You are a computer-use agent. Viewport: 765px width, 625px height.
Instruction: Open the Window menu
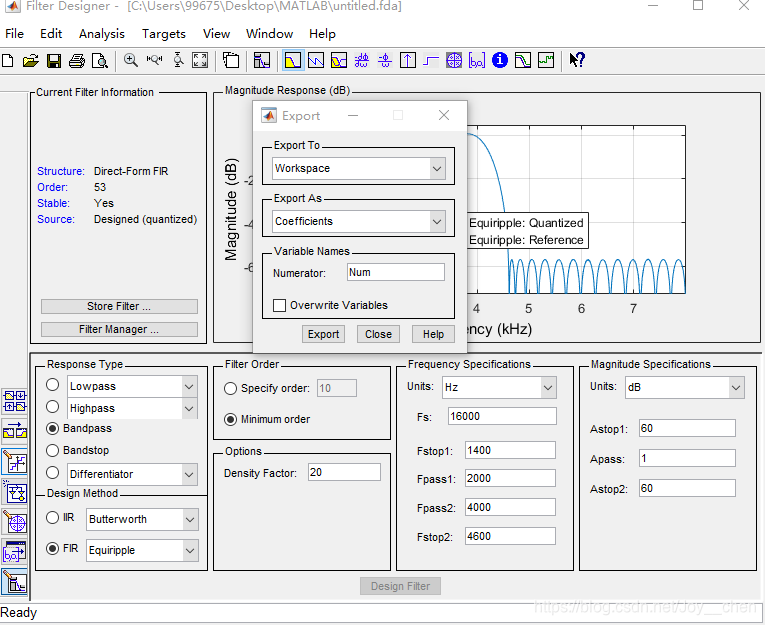click(269, 34)
